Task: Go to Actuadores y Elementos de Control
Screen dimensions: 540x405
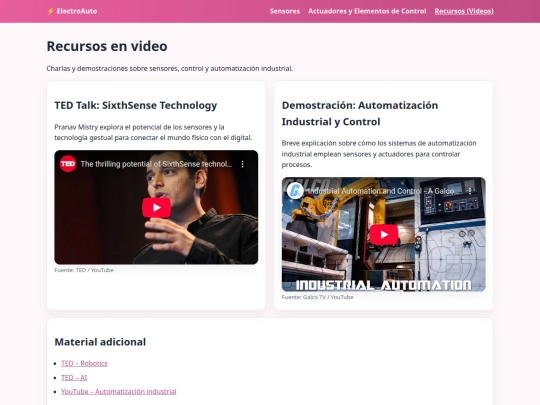Action: 367,11
